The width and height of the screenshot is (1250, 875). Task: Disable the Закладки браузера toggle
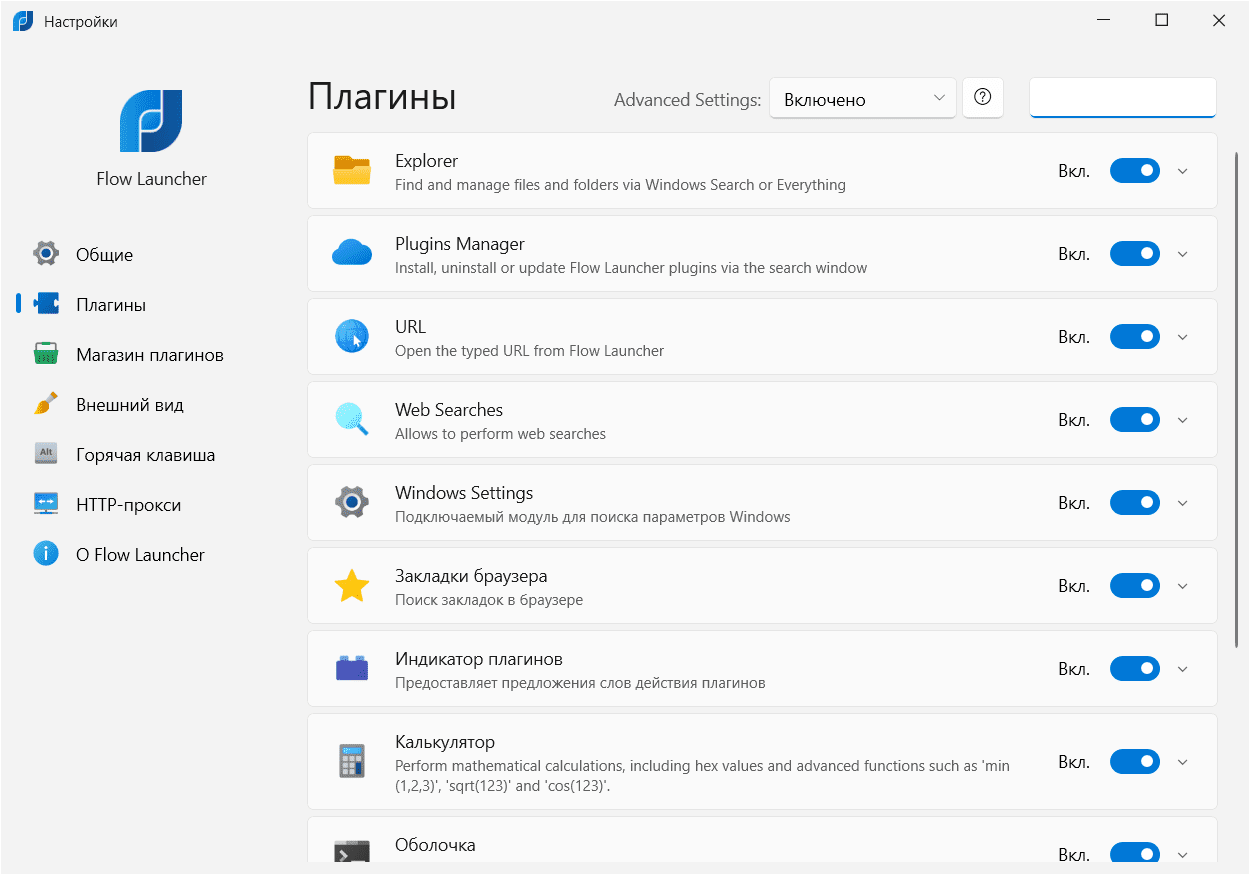(x=1135, y=586)
